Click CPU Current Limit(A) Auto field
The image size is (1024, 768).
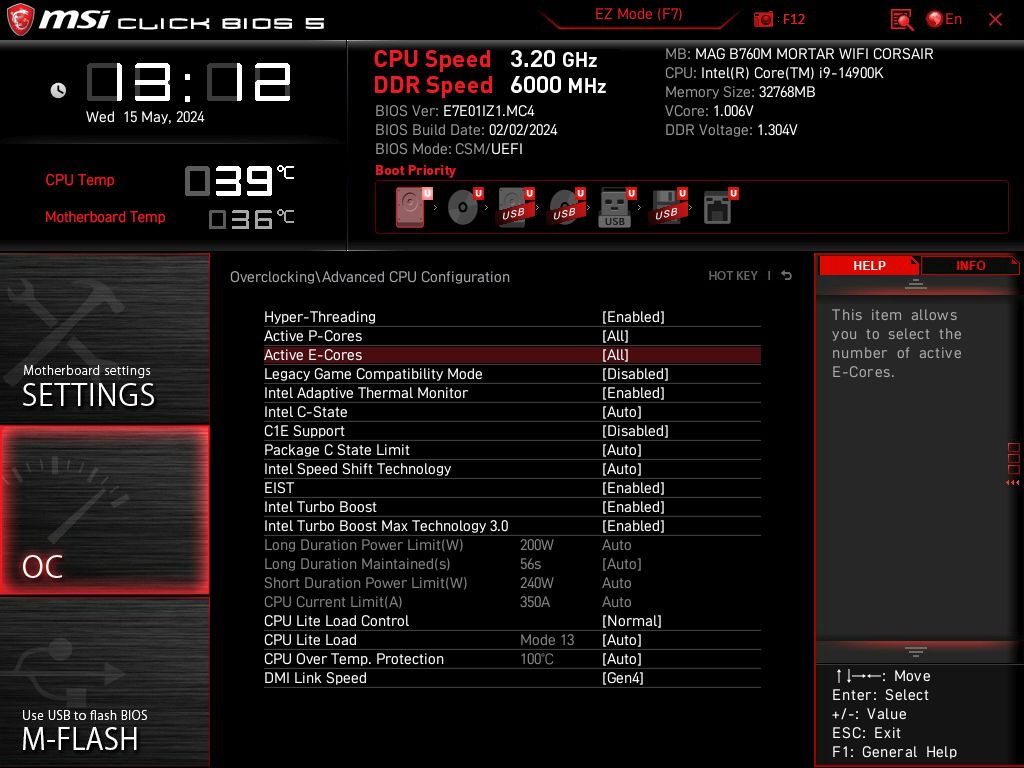(616, 601)
